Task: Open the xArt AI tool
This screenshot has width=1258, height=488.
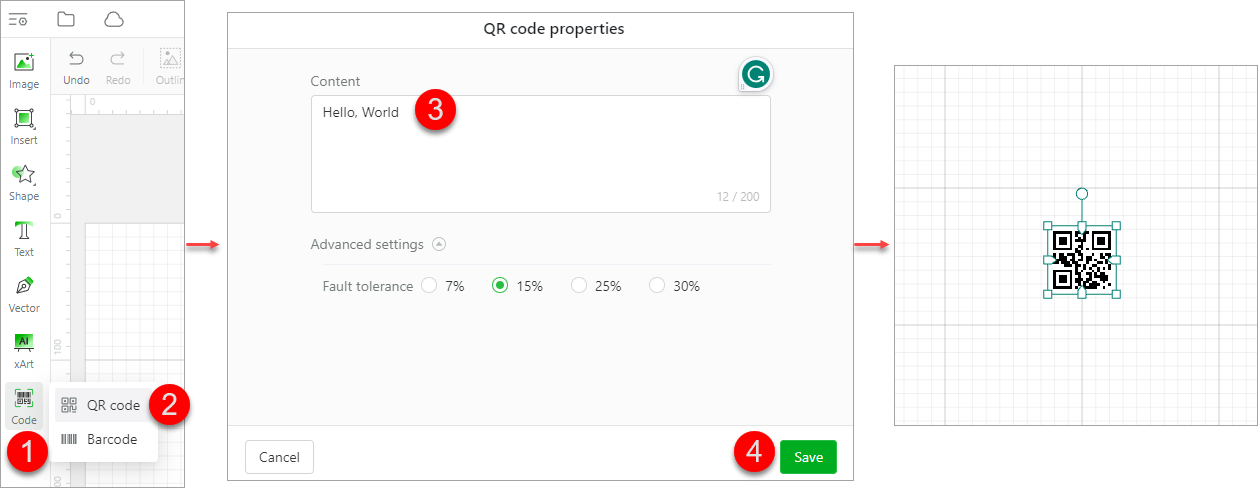Action: 24,349
